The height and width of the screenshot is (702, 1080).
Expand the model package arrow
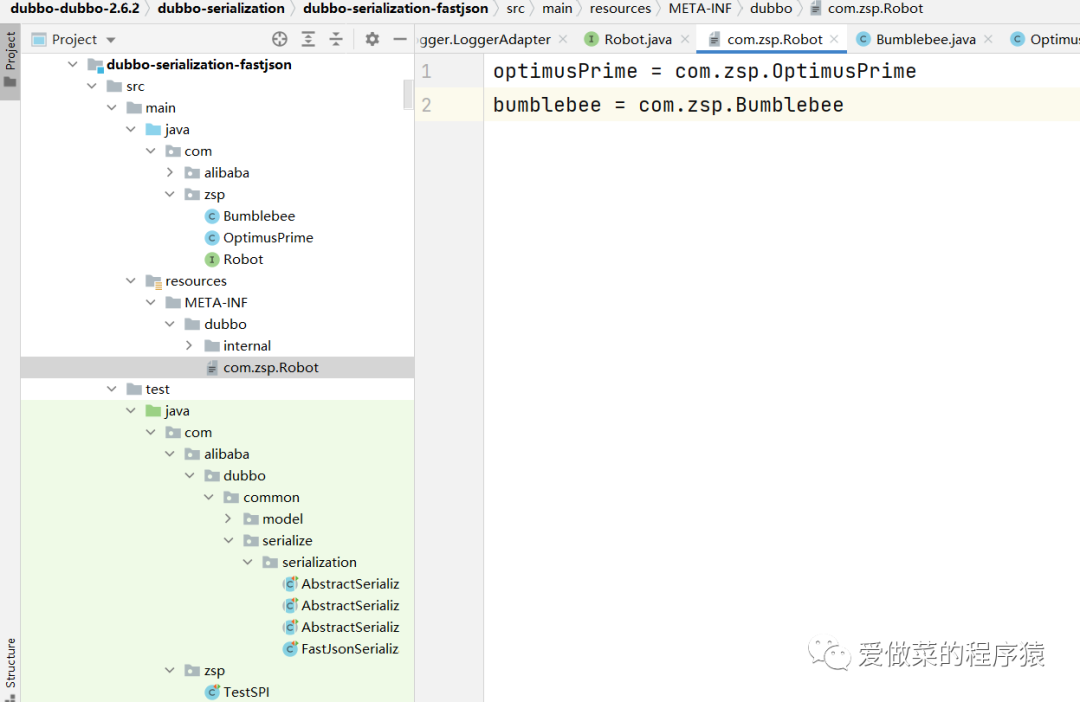pos(229,519)
